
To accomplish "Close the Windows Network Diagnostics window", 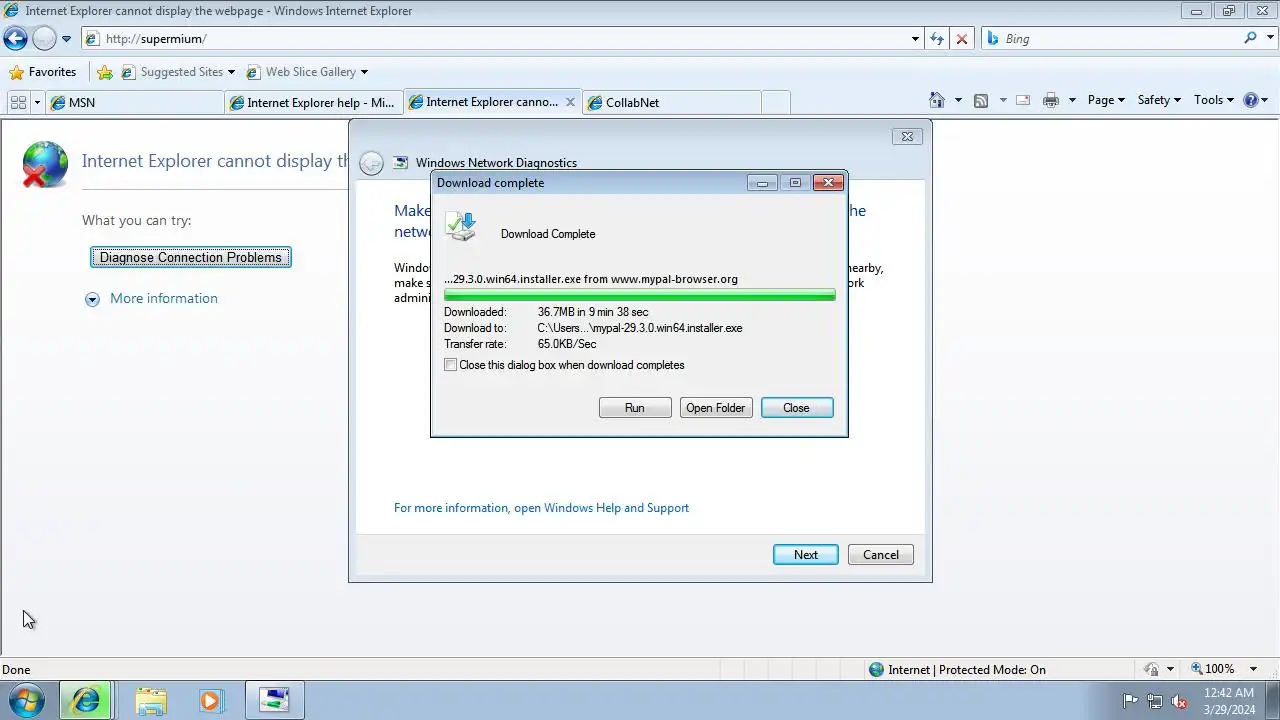I will coord(907,136).
